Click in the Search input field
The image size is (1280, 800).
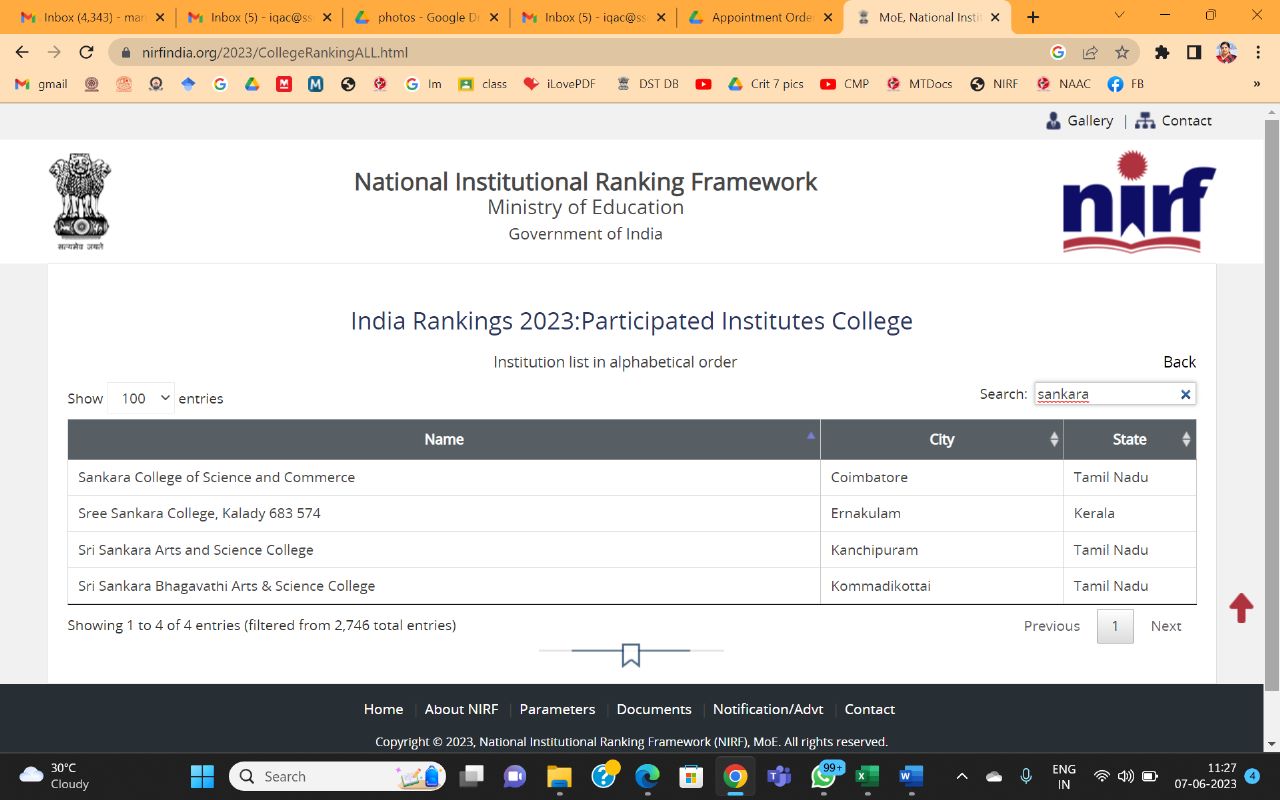click(1104, 394)
